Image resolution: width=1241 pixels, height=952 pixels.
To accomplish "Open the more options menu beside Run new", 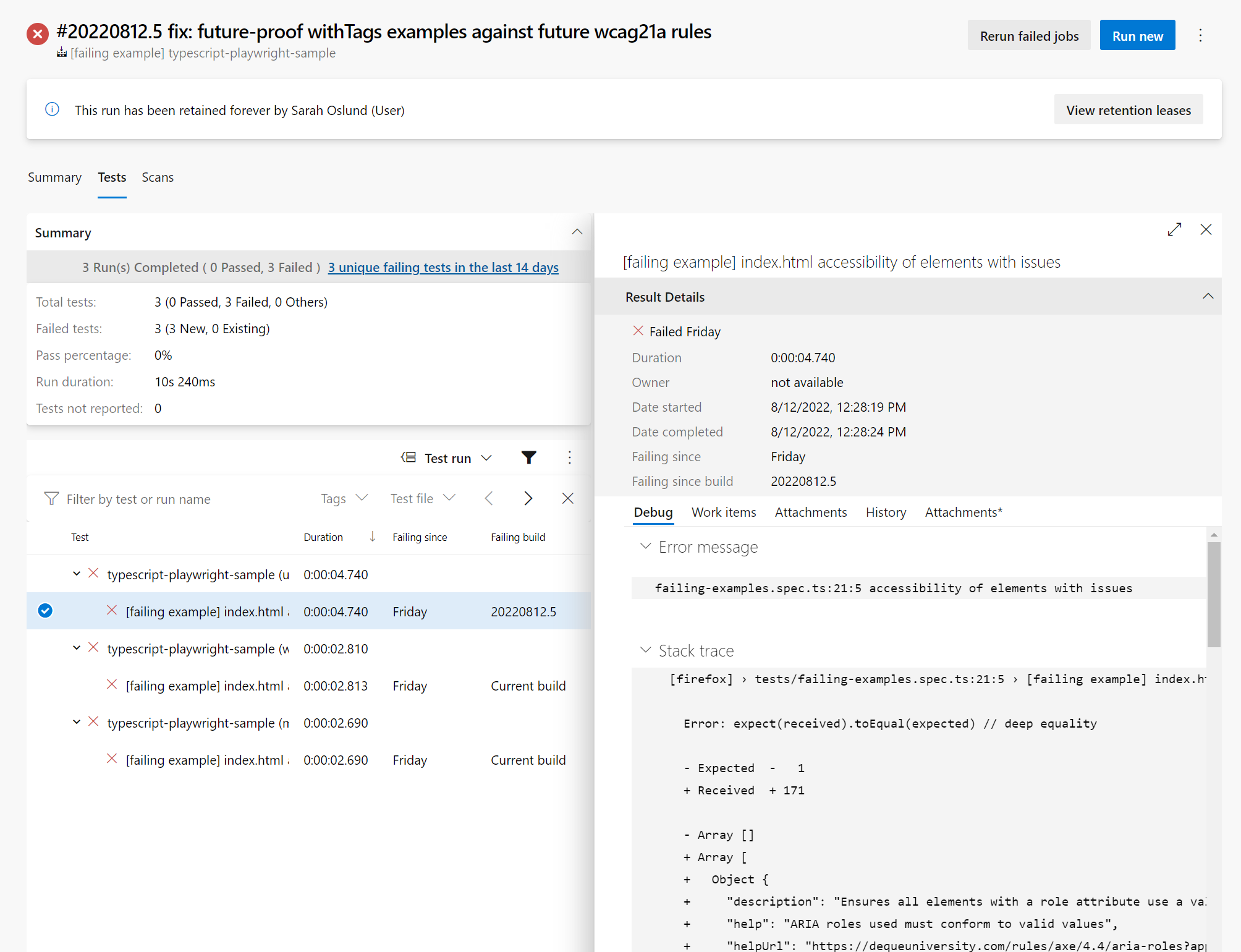I will [x=1200, y=36].
